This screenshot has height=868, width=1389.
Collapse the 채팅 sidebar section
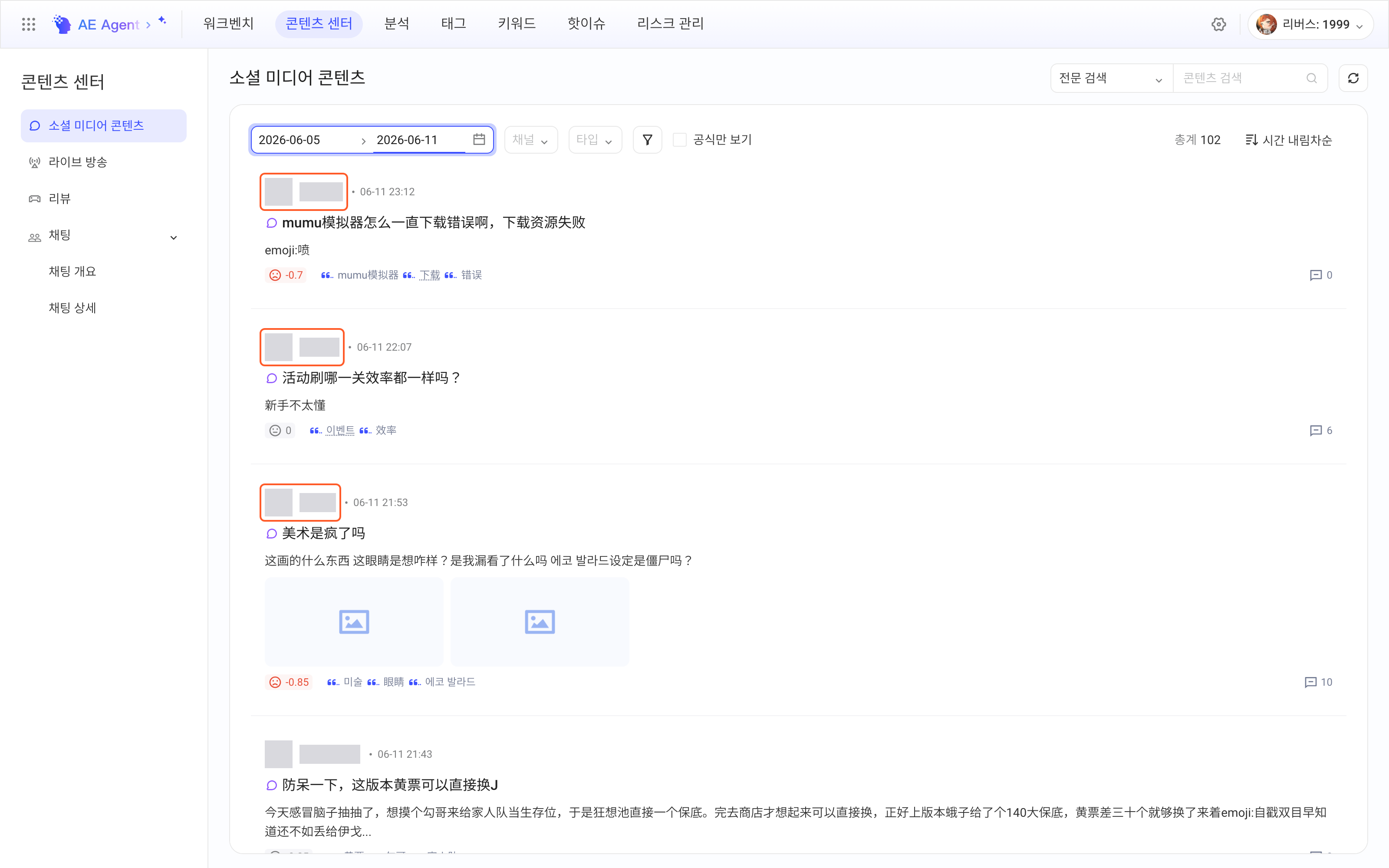click(x=173, y=237)
